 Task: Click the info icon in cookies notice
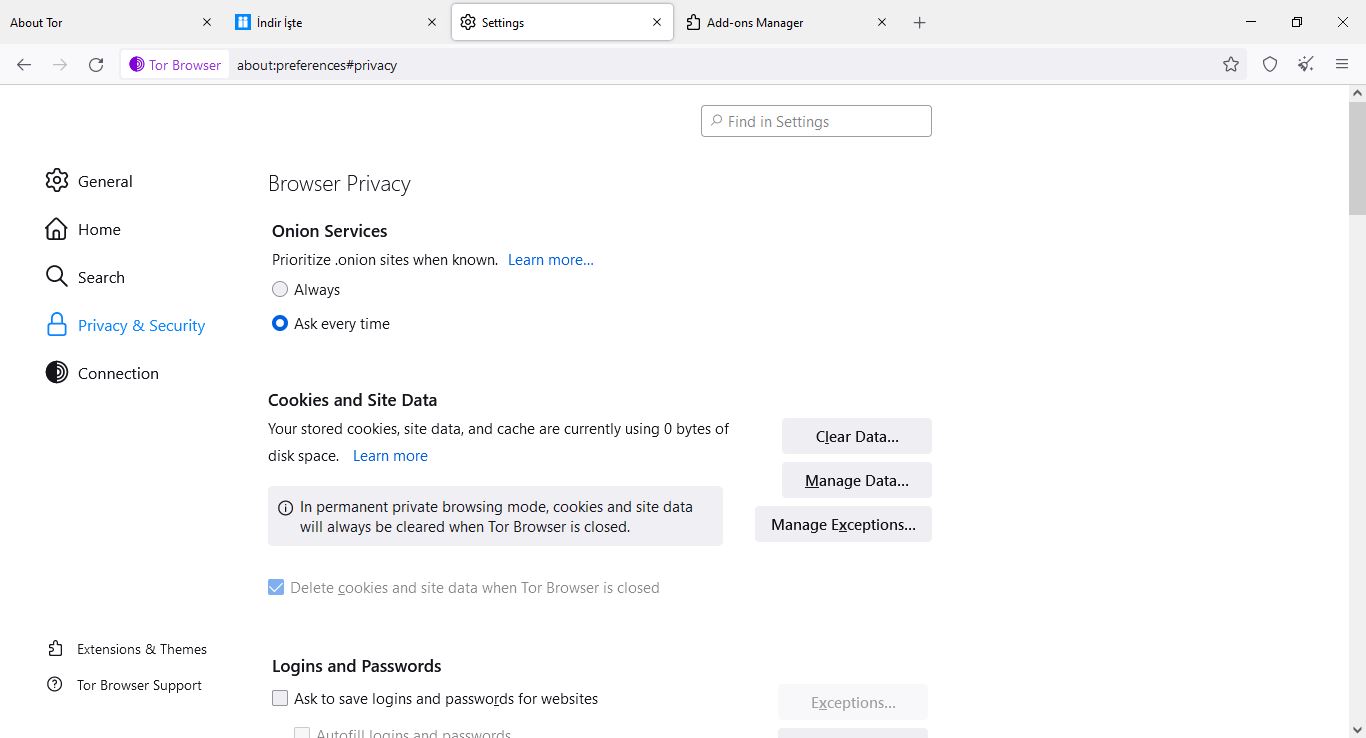click(x=285, y=508)
